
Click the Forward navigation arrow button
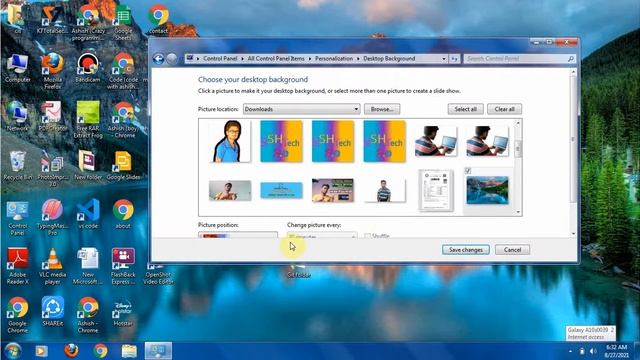172,59
